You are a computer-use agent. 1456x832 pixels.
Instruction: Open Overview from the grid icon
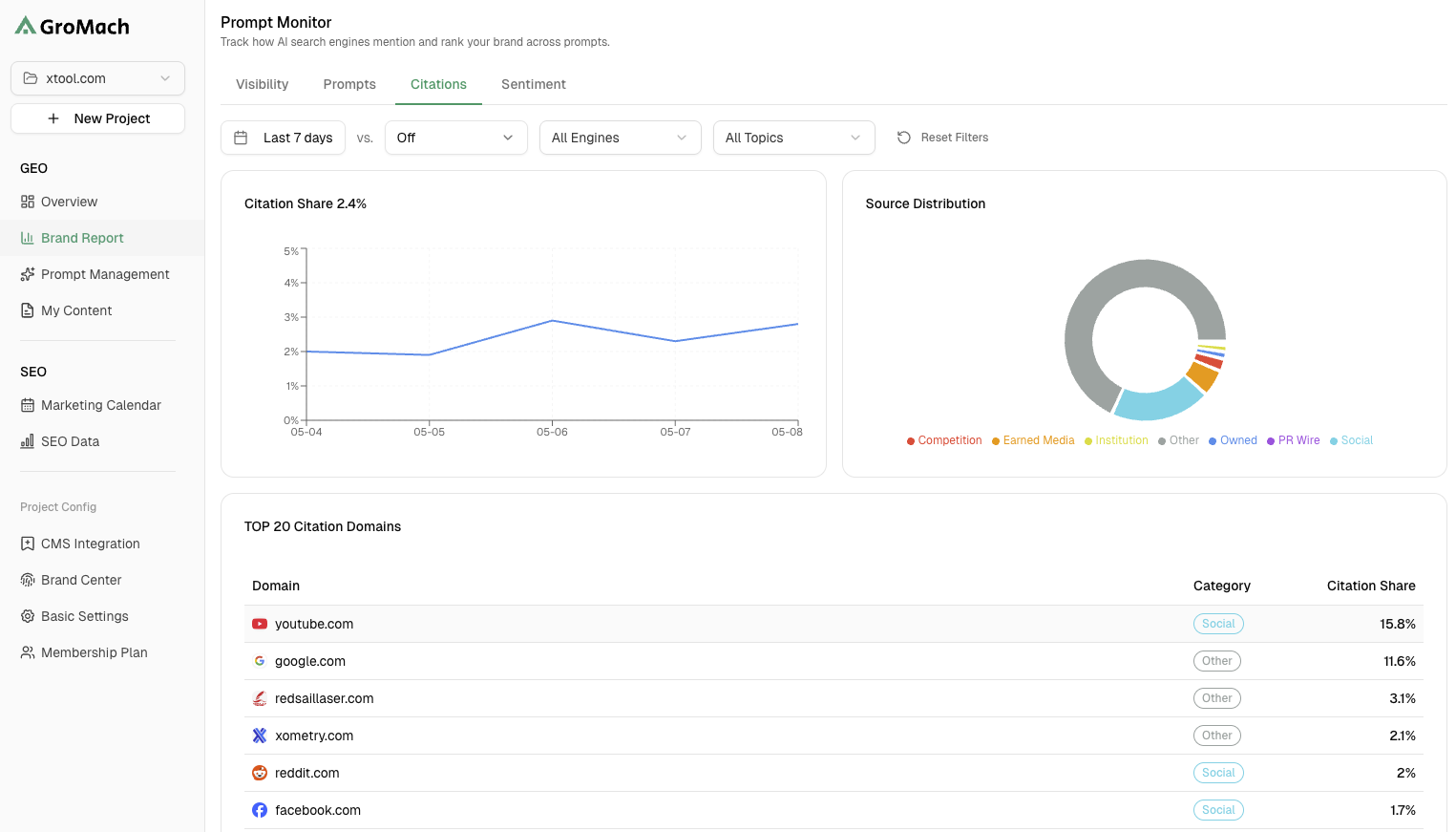(x=28, y=202)
